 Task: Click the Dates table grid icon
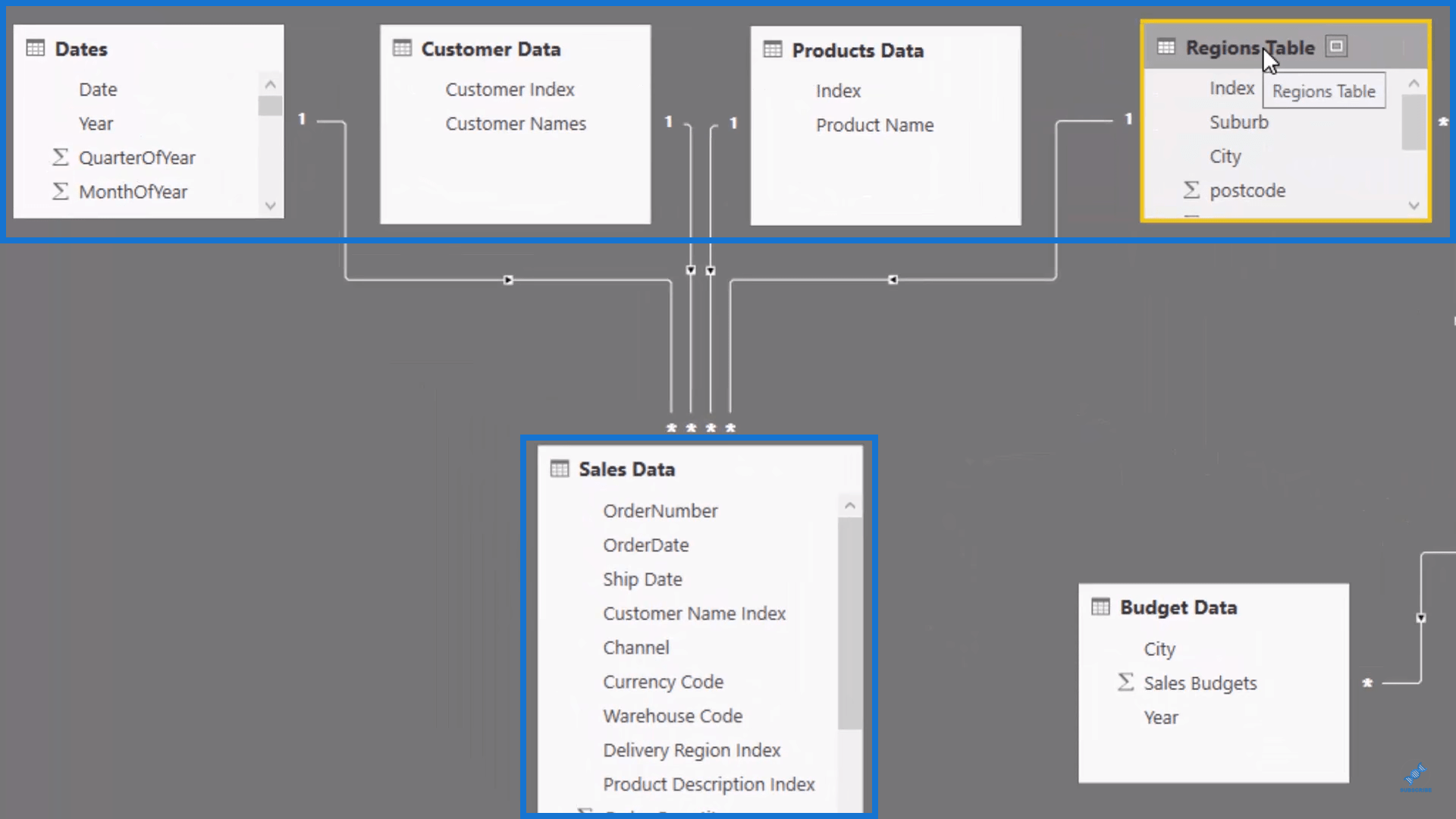click(x=35, y=48)
